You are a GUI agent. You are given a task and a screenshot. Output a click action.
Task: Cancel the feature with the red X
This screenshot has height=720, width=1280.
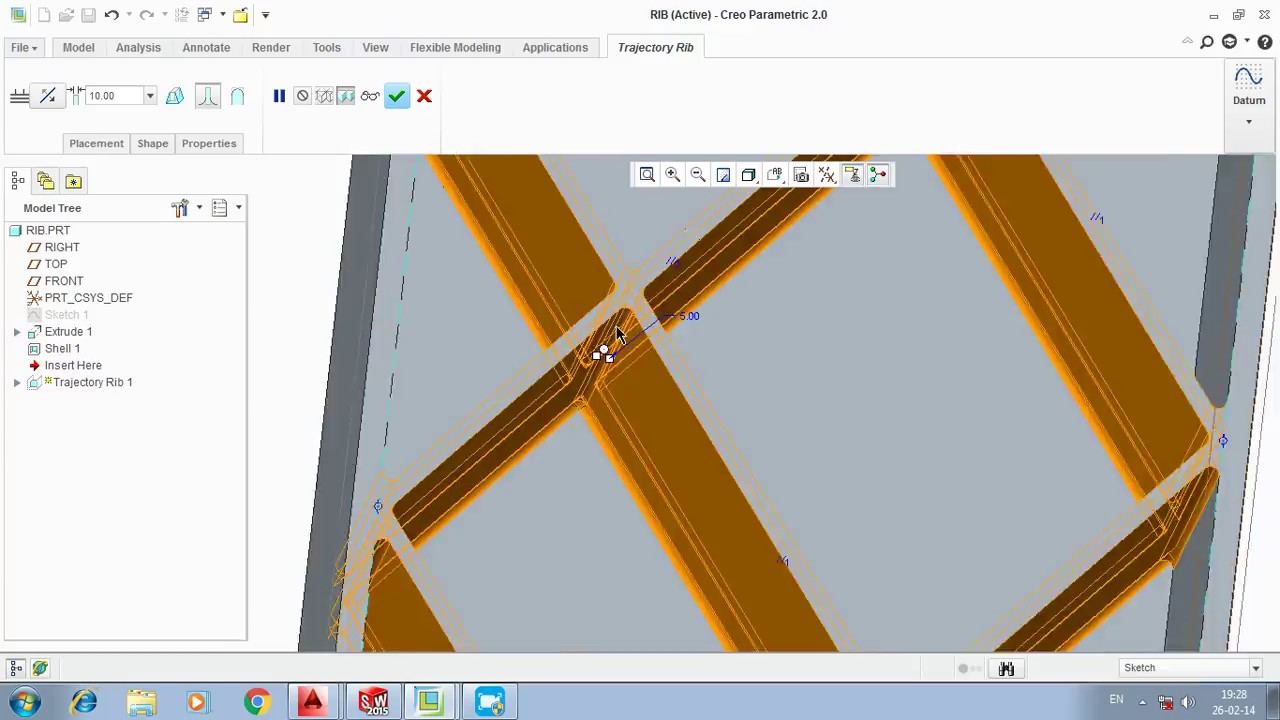click(424, 96)
